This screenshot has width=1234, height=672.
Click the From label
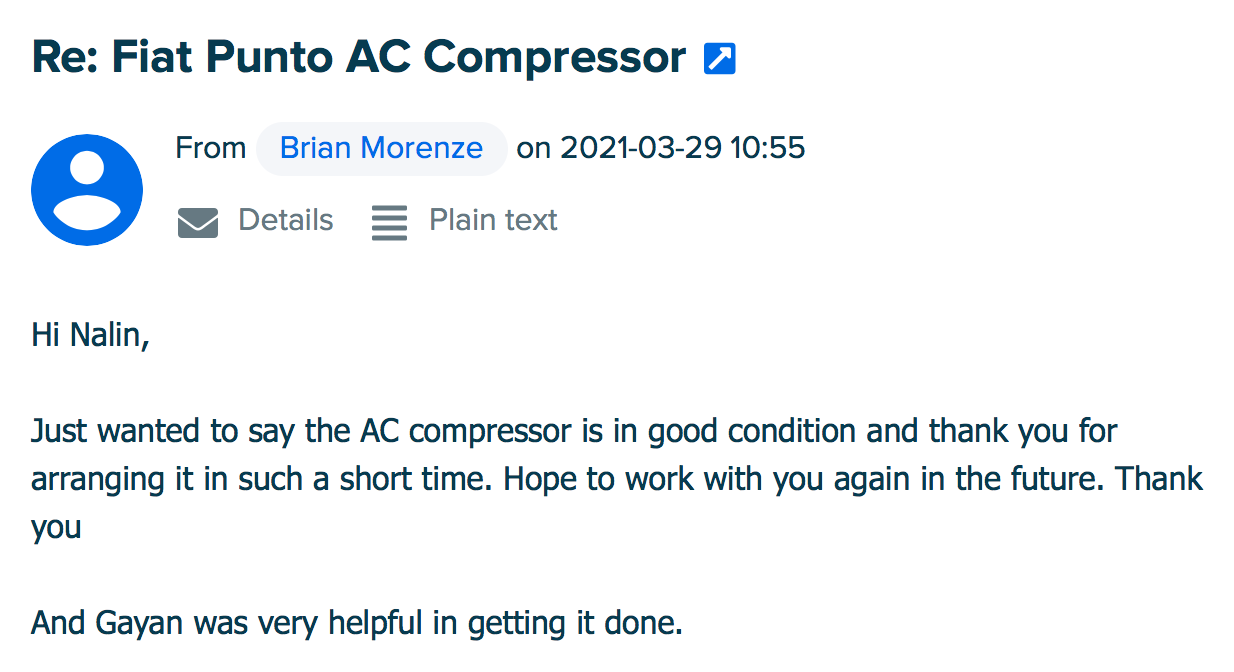point(210,148)
